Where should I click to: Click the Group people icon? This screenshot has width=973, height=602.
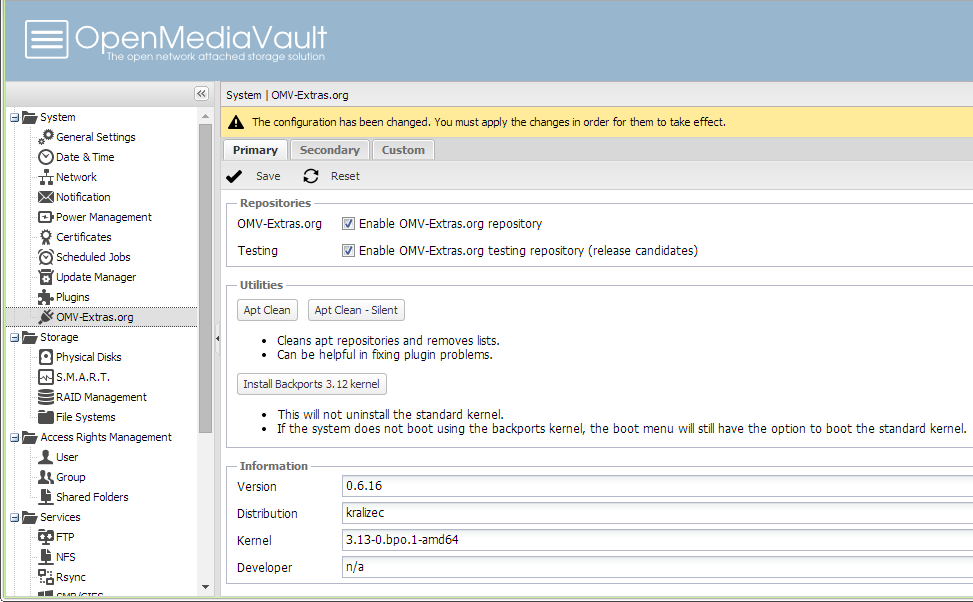(x=46, y=477)
